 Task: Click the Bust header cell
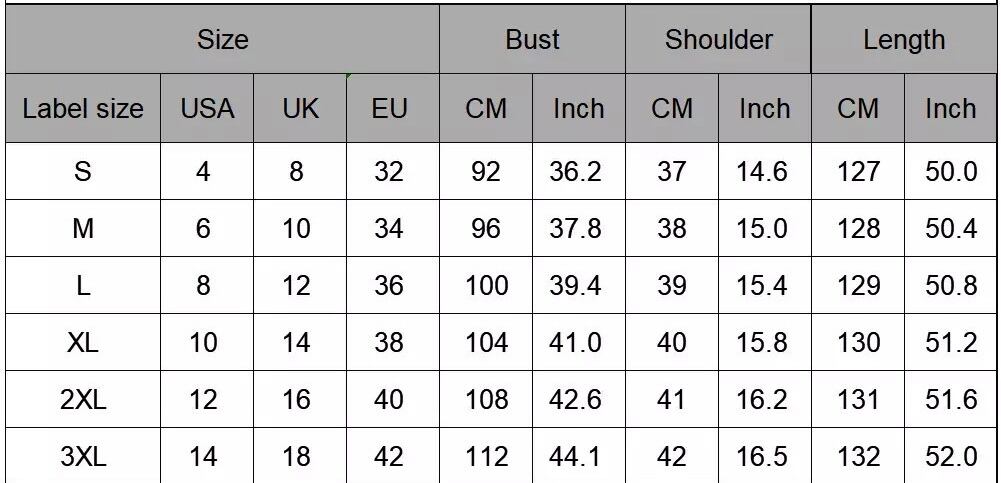[532, 40]
